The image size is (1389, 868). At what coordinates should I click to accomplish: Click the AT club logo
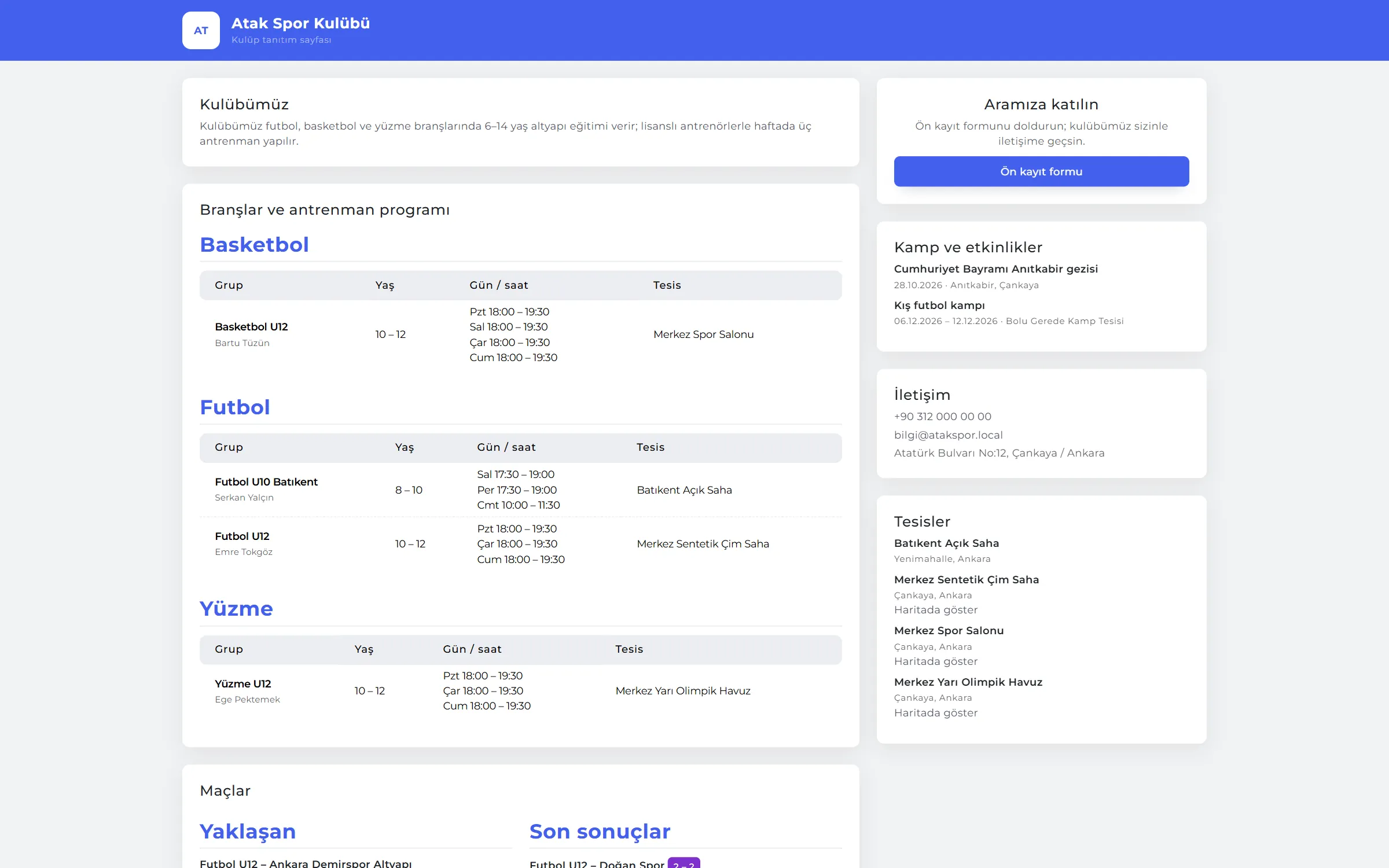[x=201, y=30]
